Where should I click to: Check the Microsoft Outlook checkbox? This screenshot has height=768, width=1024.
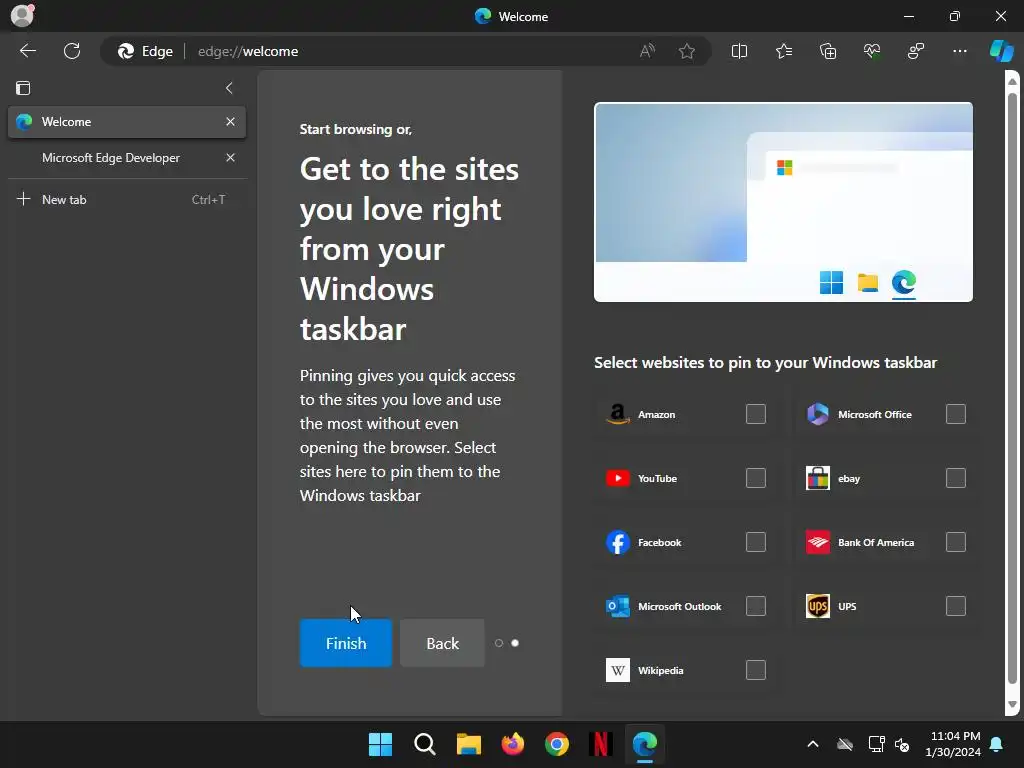coord(756,606)
